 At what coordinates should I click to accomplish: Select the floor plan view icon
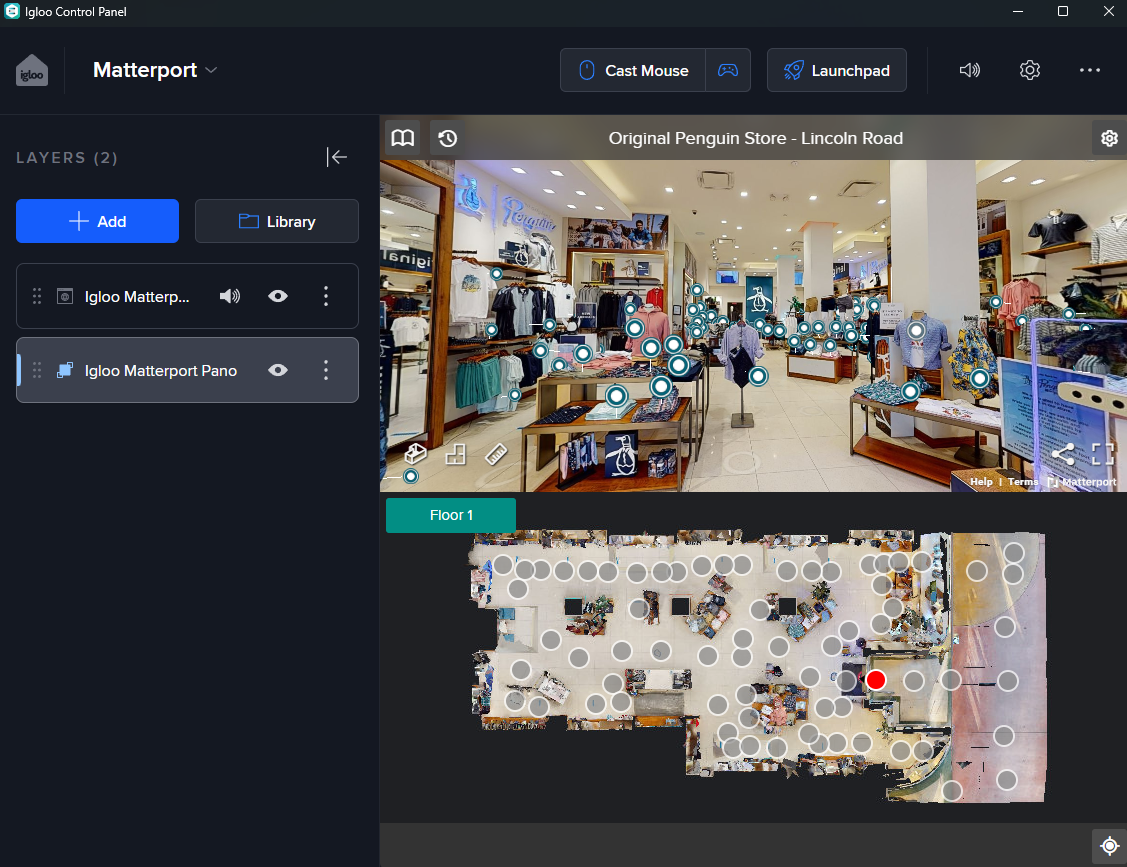pyautogui.click(x=455, y=454)
